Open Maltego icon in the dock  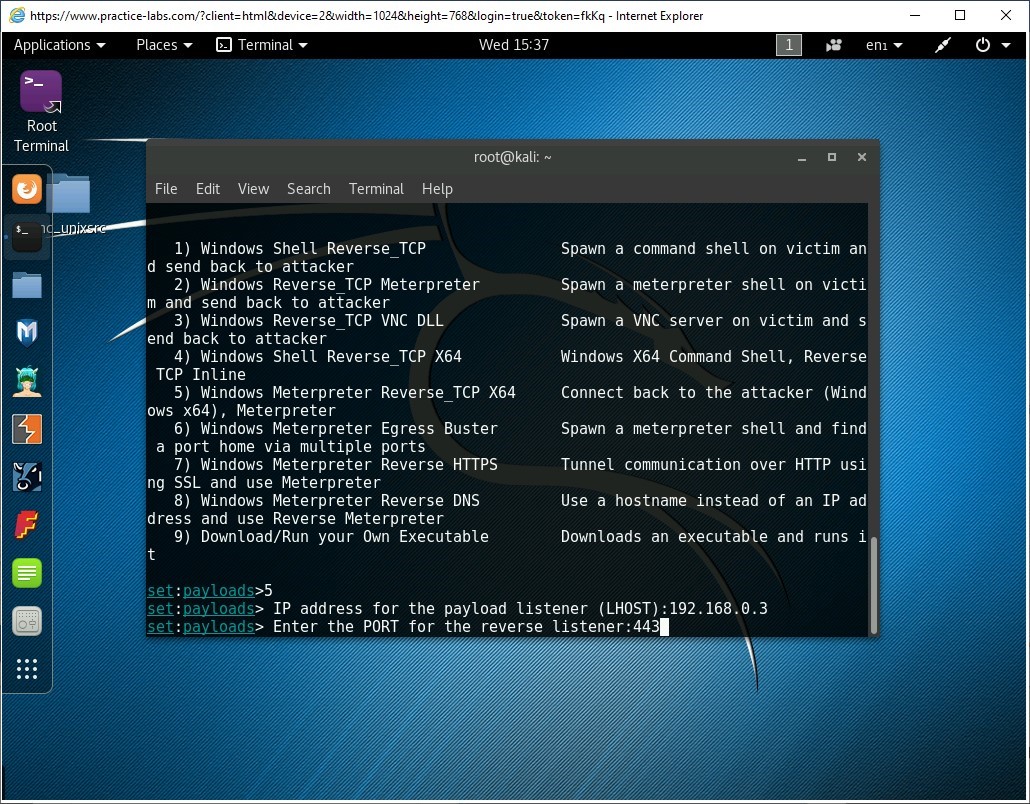click(x=27, y=477)
